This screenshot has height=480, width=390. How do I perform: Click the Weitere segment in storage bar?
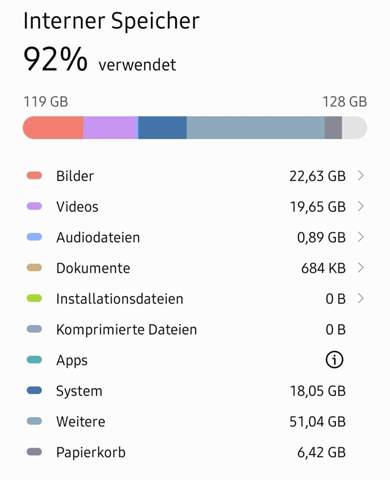click(255, 128)
